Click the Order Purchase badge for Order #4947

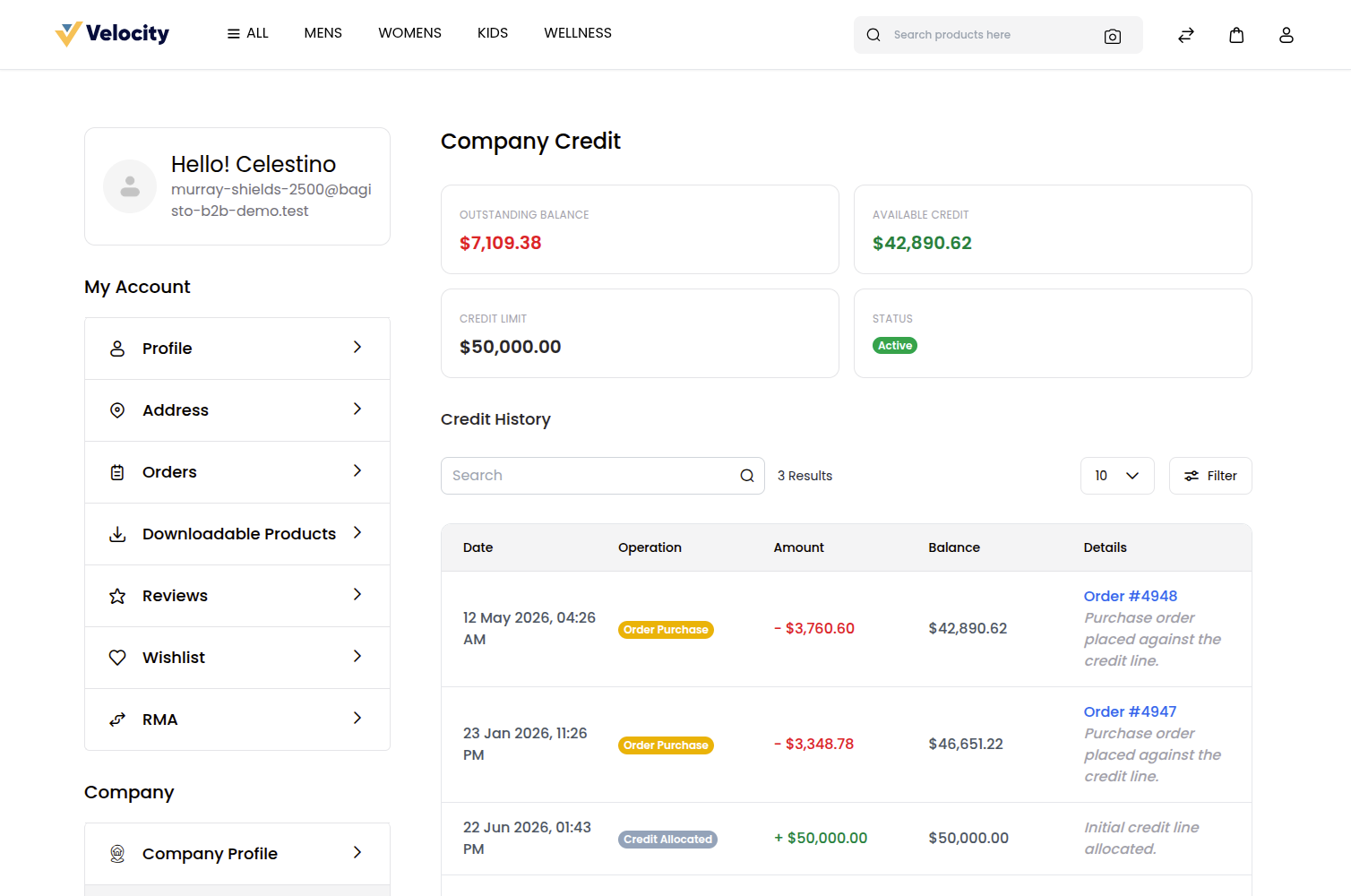[x=666, y=745]
